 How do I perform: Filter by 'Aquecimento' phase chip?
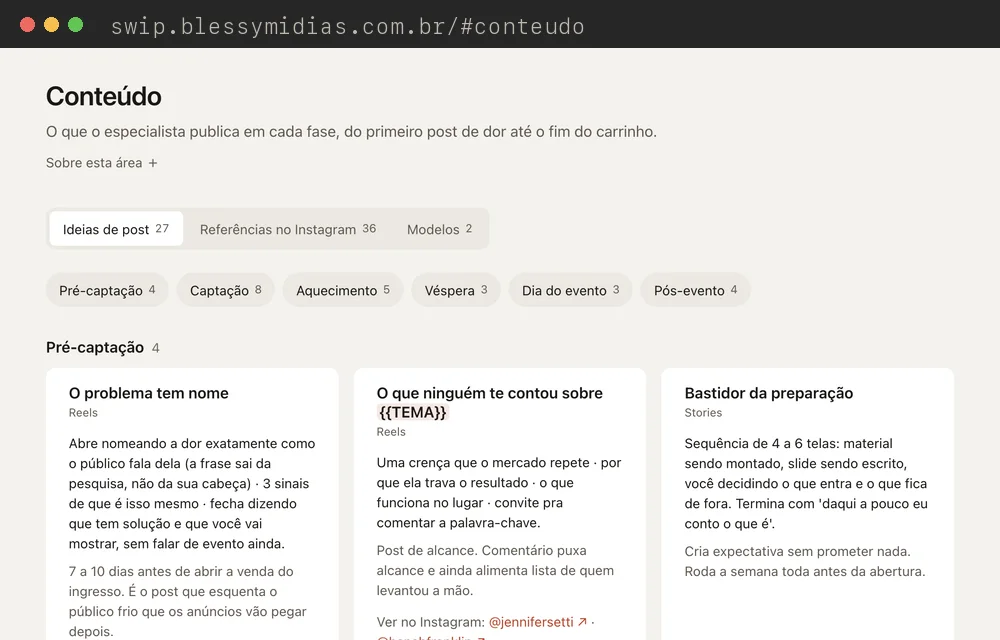click(x=342, y=290)
